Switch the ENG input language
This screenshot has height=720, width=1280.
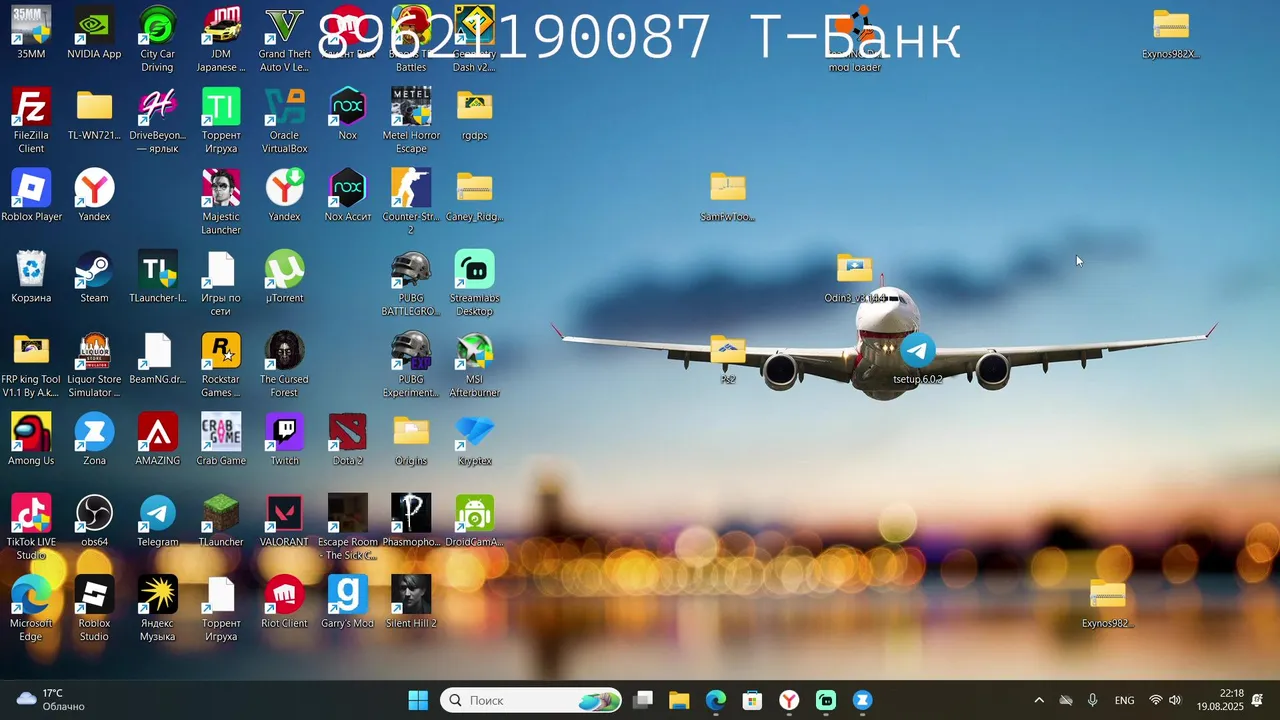tap(1125, 701)
